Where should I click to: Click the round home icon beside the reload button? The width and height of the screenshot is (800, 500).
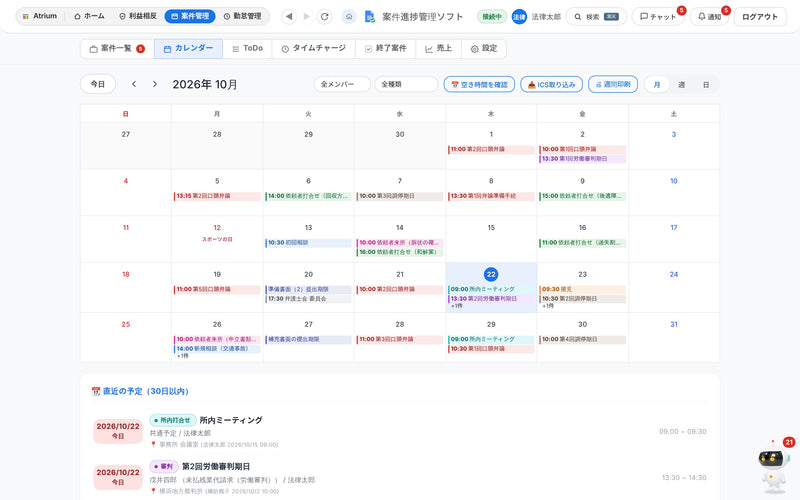click(x=349, y=16)
